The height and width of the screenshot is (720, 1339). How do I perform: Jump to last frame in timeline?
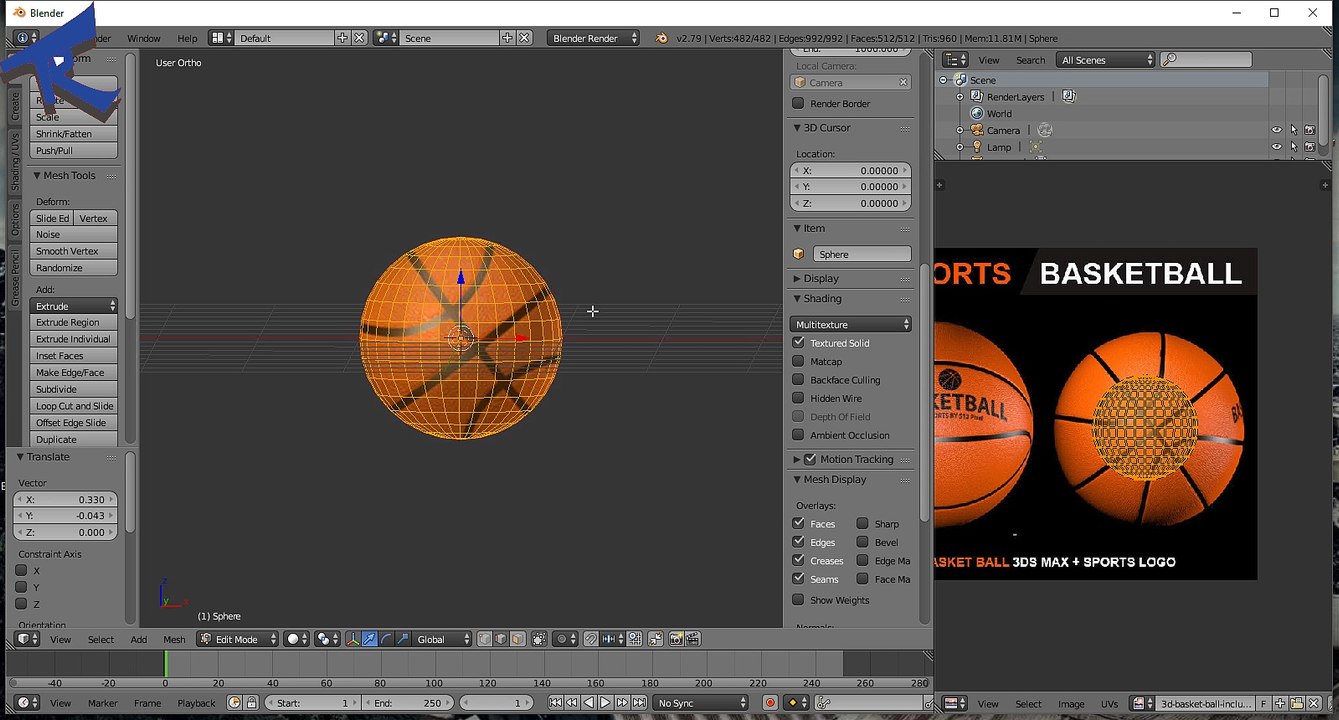pos(639,703)
